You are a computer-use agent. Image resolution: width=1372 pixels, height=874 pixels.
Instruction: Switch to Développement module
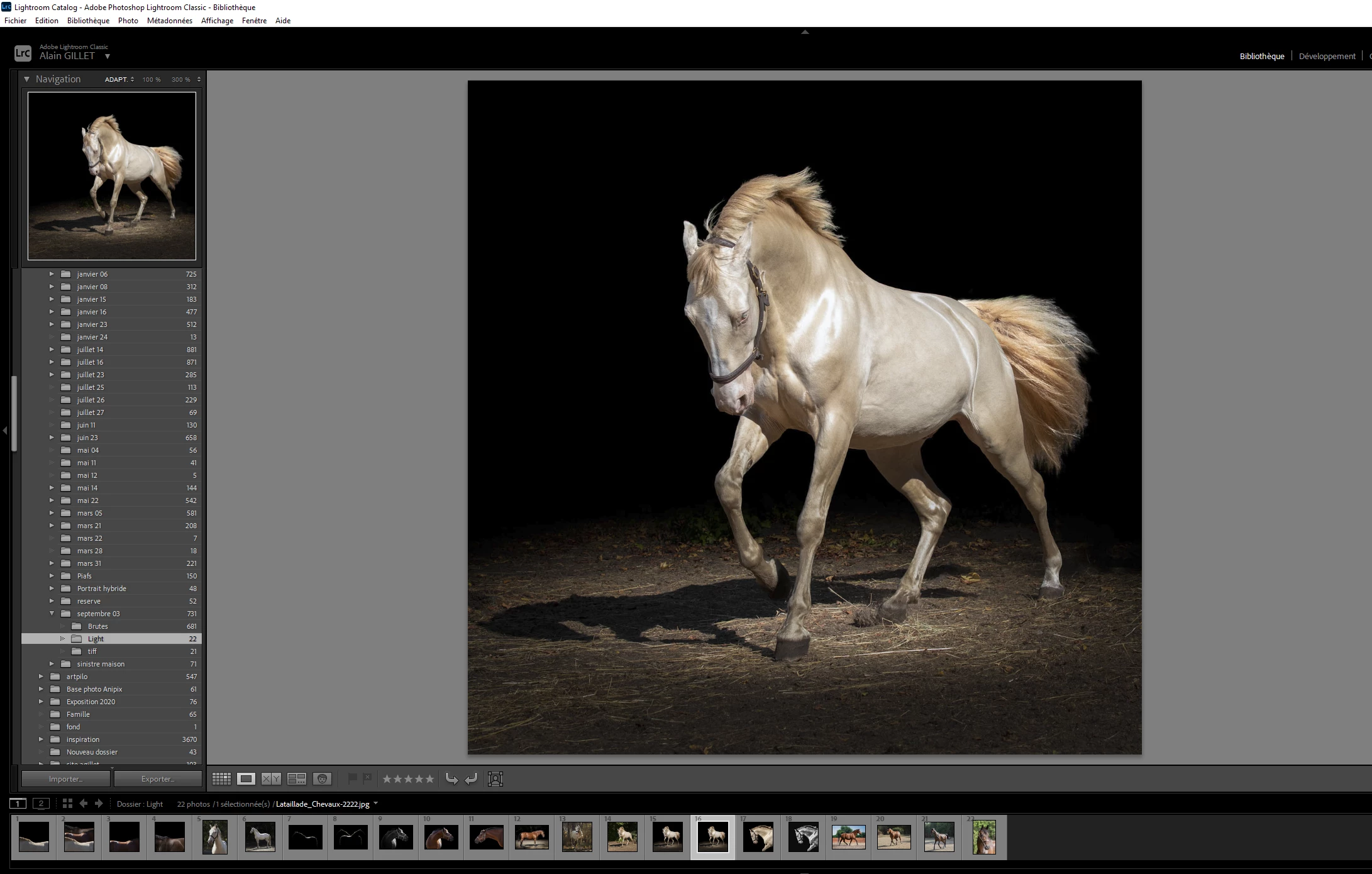coord(1327,56)
